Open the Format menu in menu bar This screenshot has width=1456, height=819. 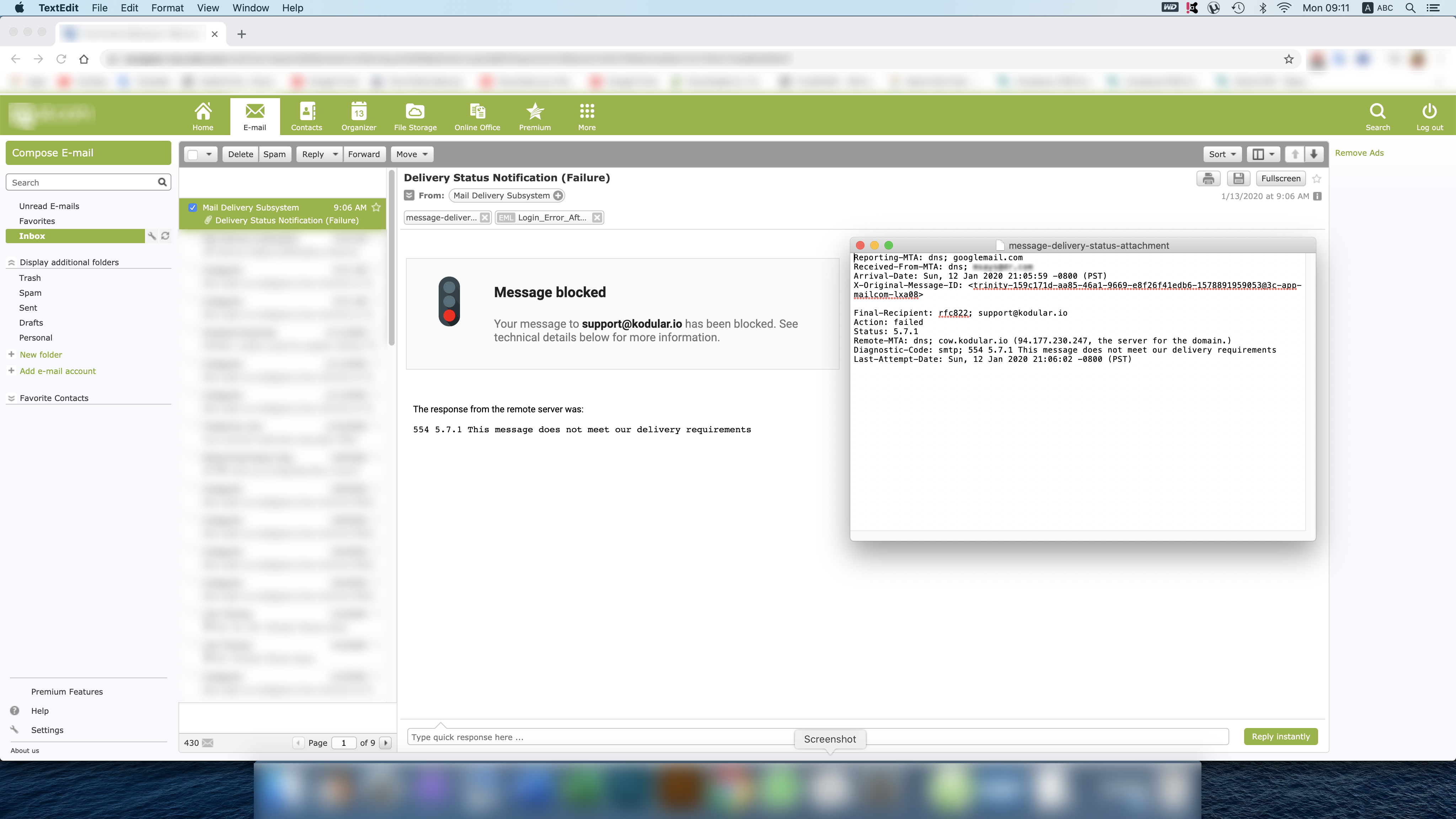click(167, 8)
